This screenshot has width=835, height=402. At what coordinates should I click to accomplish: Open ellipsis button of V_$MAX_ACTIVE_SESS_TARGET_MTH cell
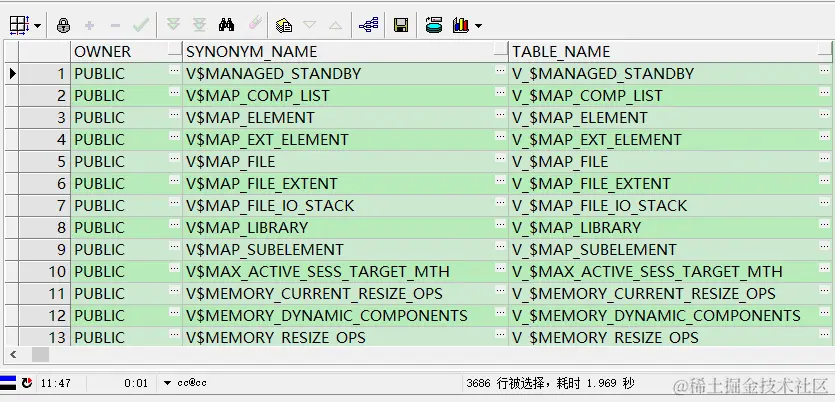825,268
